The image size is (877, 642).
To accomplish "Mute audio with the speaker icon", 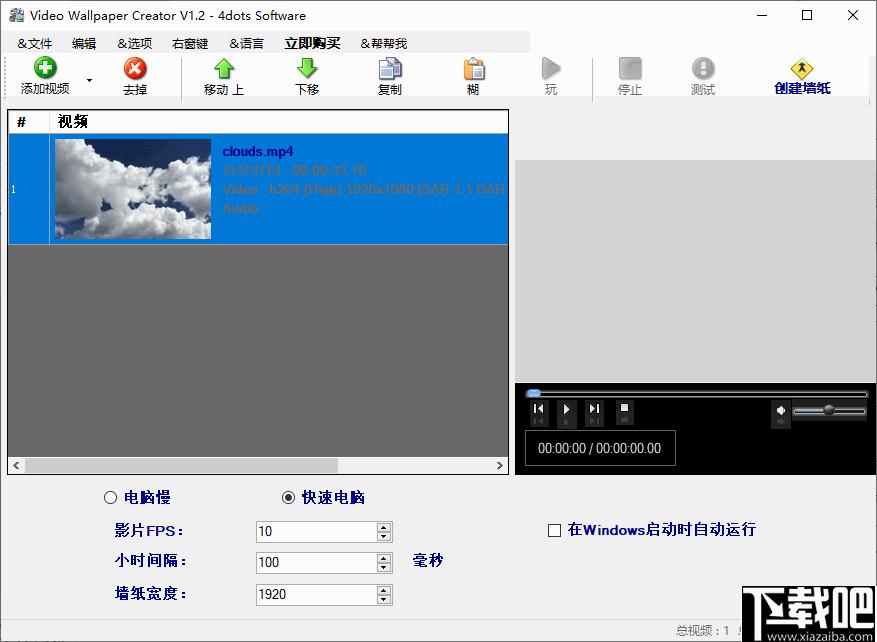I will [x=781, y=410].
